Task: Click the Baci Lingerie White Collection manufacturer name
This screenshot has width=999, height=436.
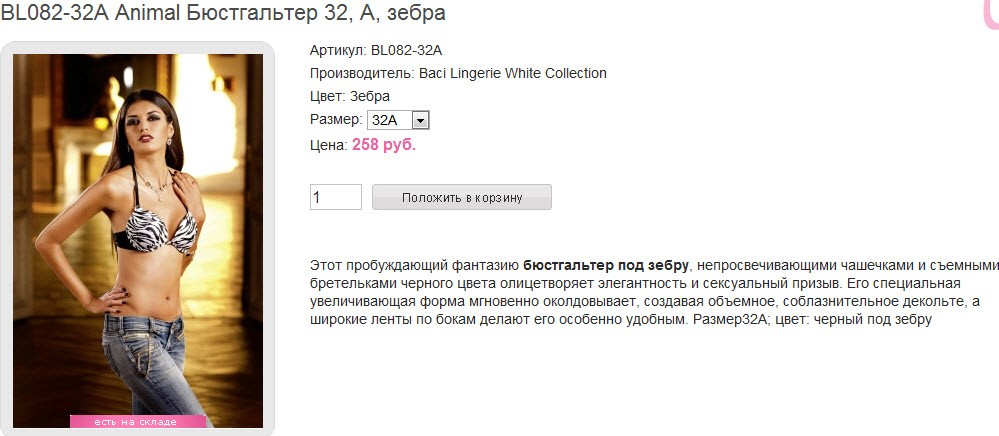Action: coord(513,73)
